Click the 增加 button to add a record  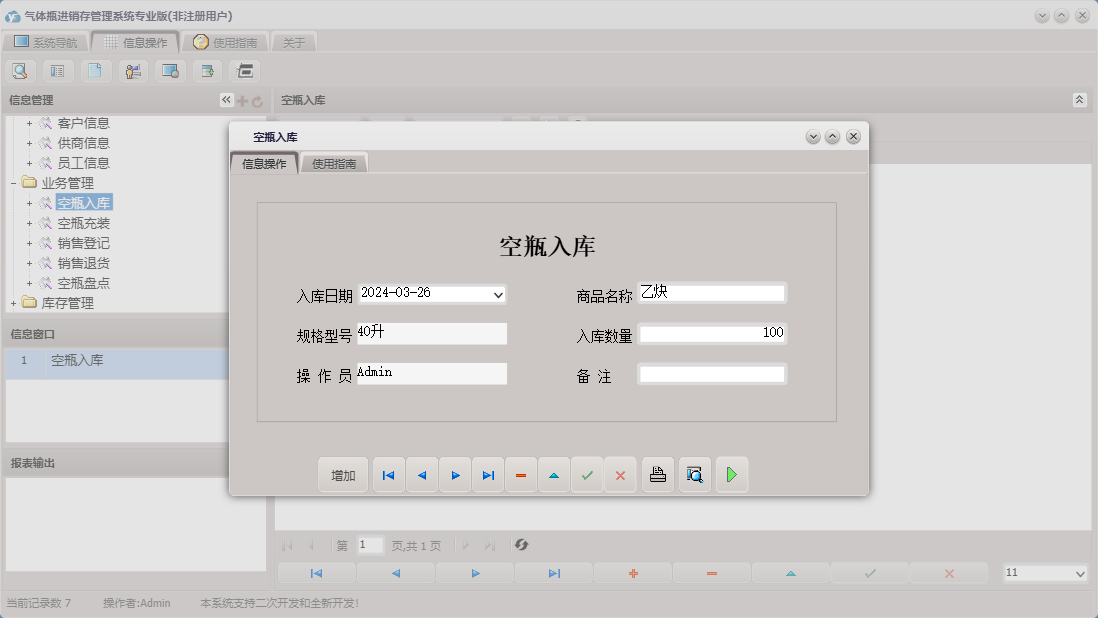pos(343,475)
